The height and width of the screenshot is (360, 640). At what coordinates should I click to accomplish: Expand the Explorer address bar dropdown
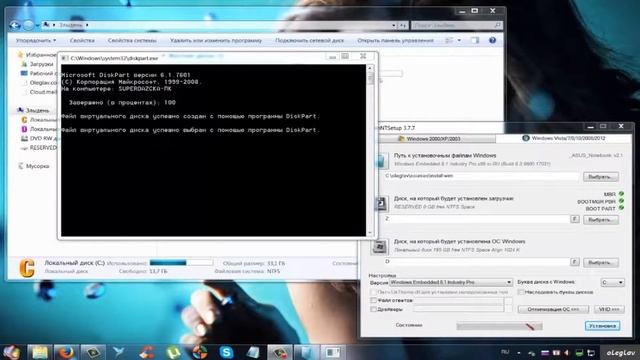tap(393, 25)
